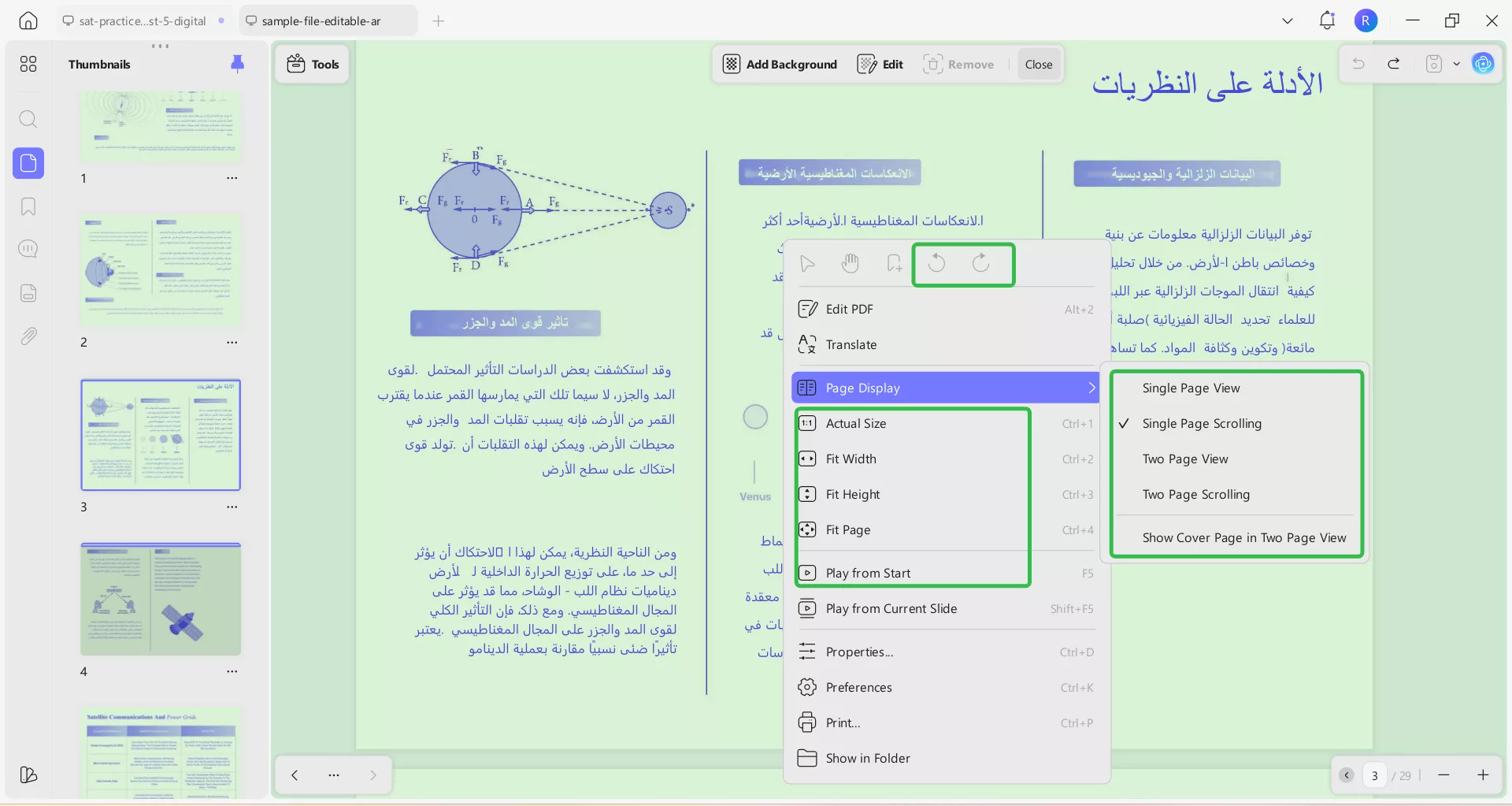Switch to the sample-file-editable-ar tab

point(326,20)
